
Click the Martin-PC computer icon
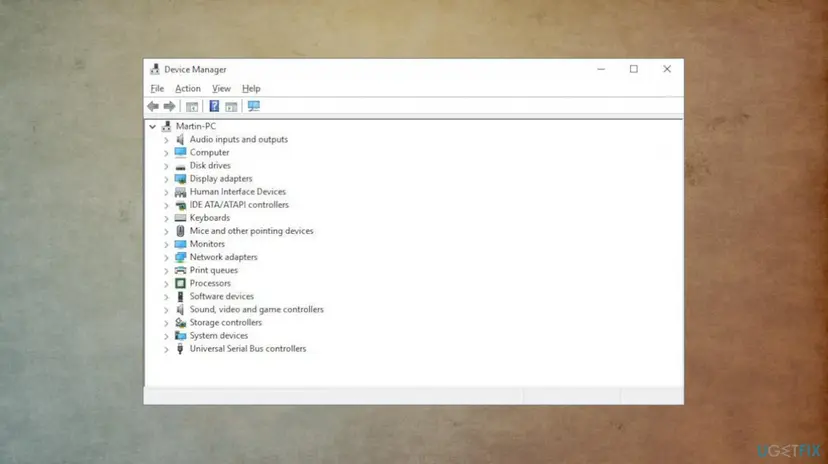[167, 126]
